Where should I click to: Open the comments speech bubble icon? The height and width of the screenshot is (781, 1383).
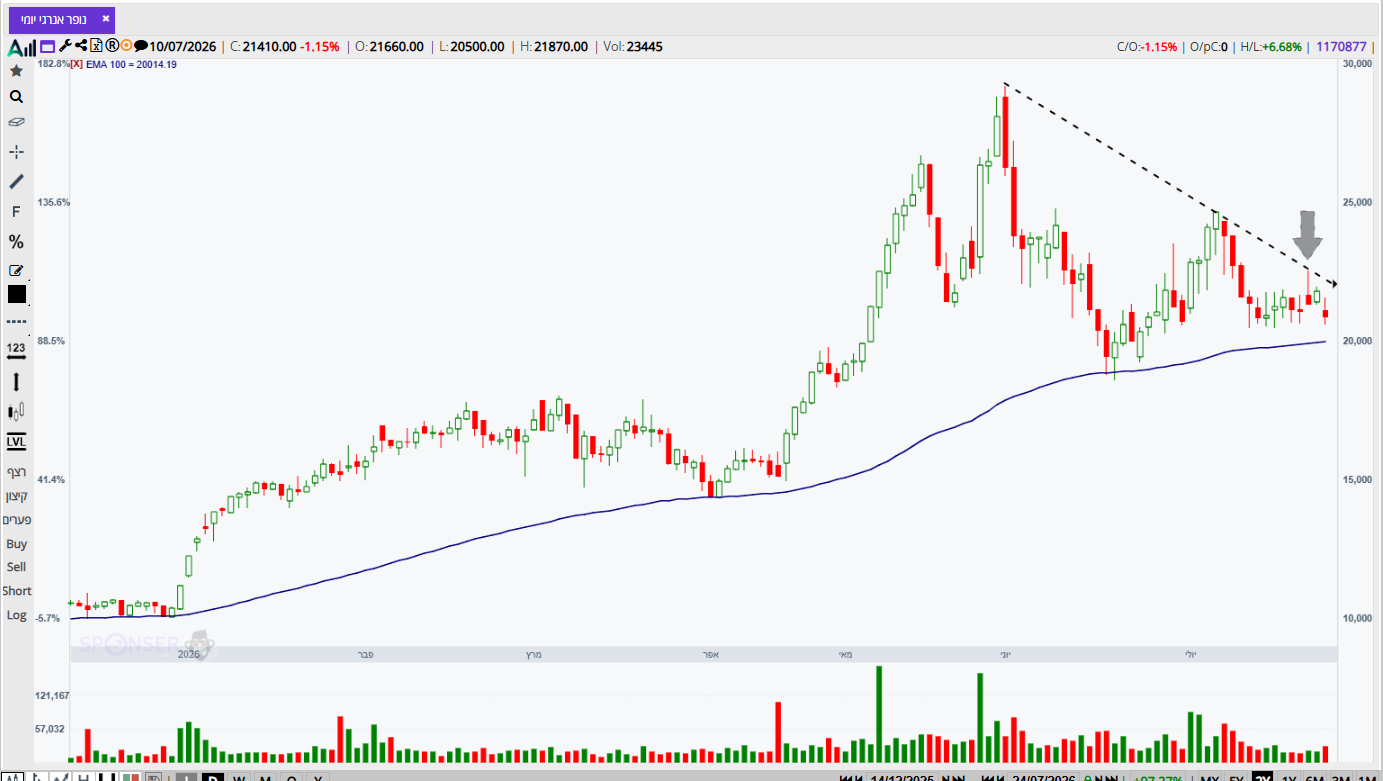pos(141,46)
